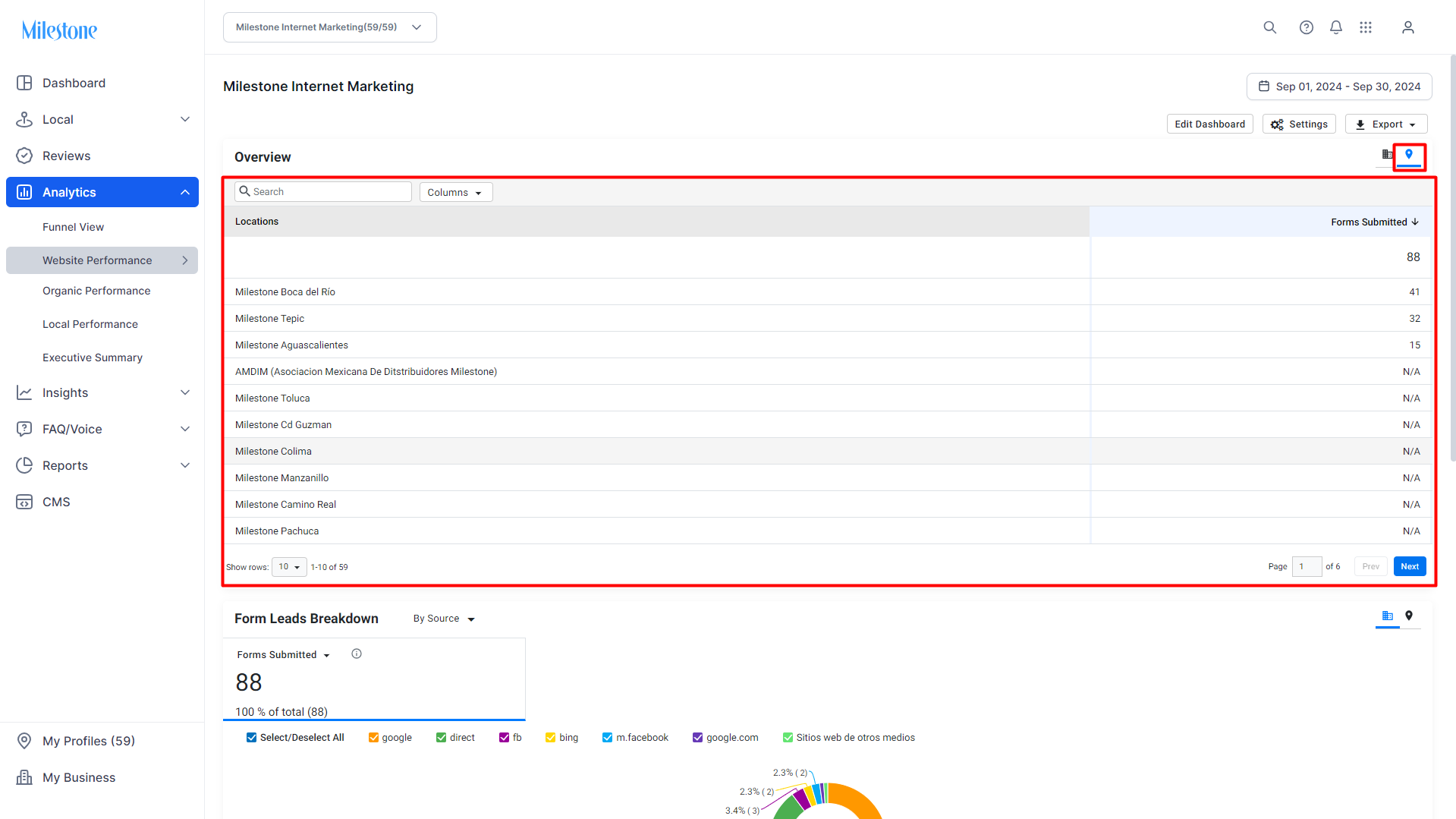Toggle the google.com source checkbox

pyautogui.click(x=698, y=737)
